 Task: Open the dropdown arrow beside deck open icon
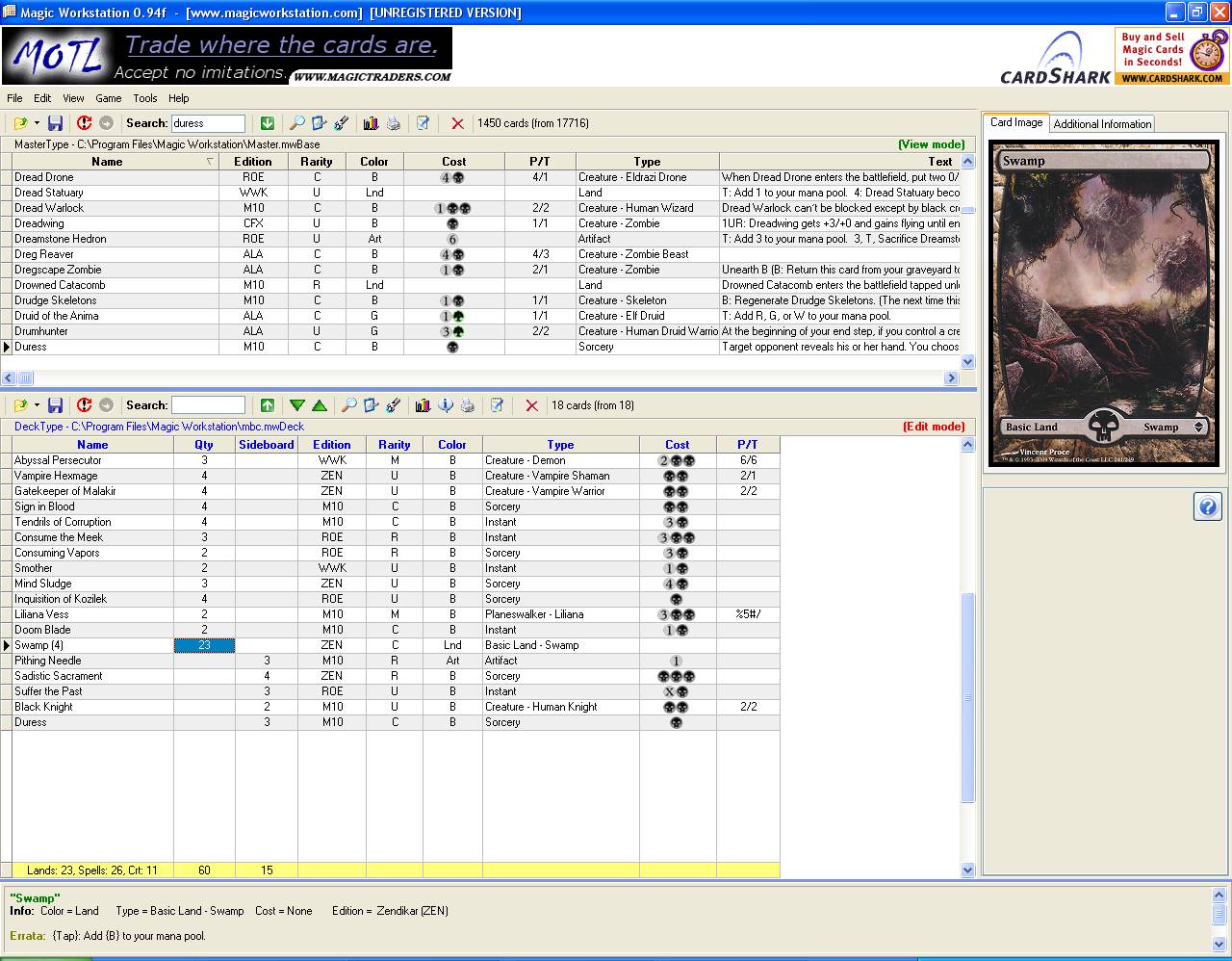[x=37, y=405]
